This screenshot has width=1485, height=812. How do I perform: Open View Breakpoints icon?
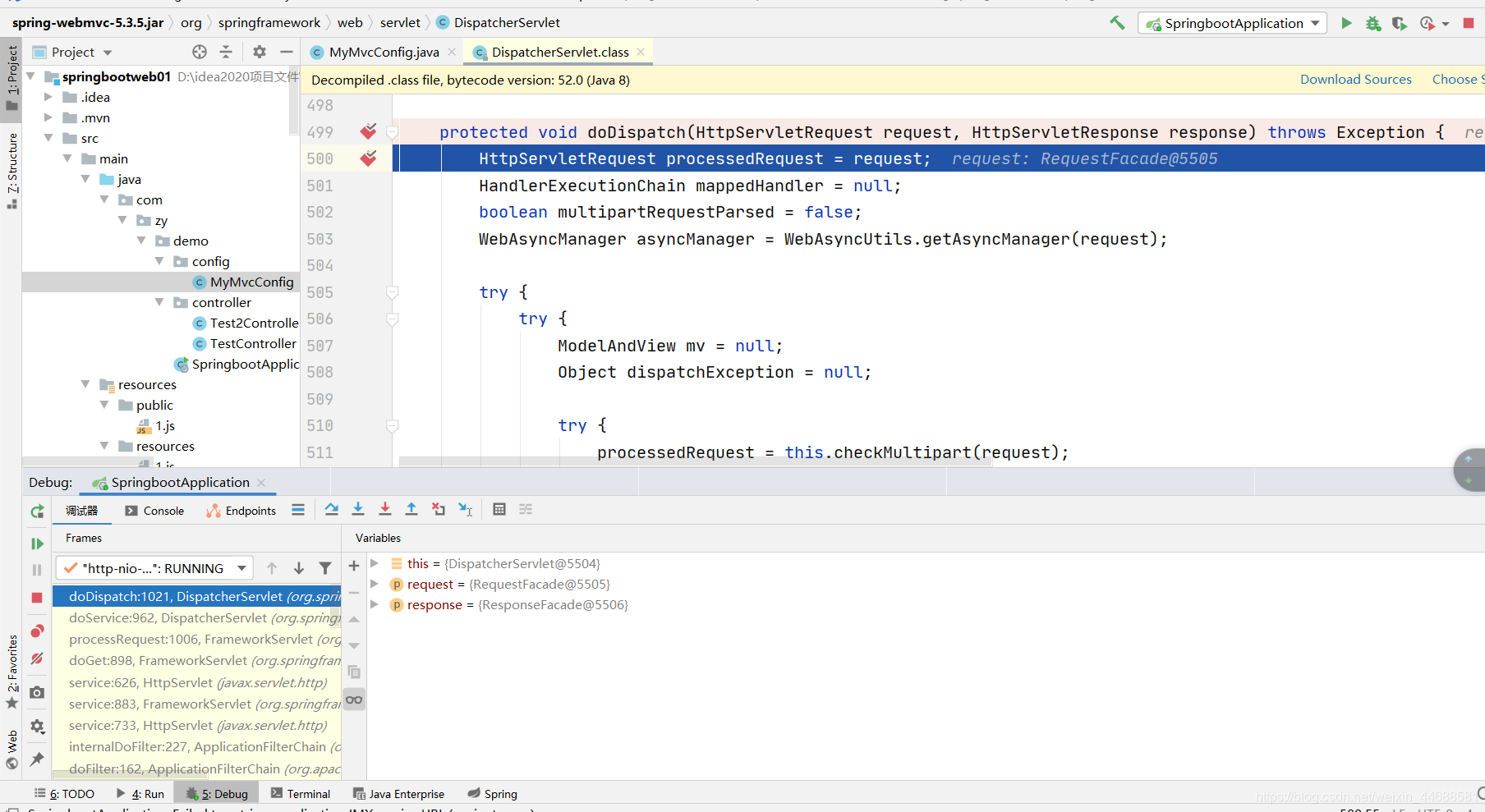(37, 631)
